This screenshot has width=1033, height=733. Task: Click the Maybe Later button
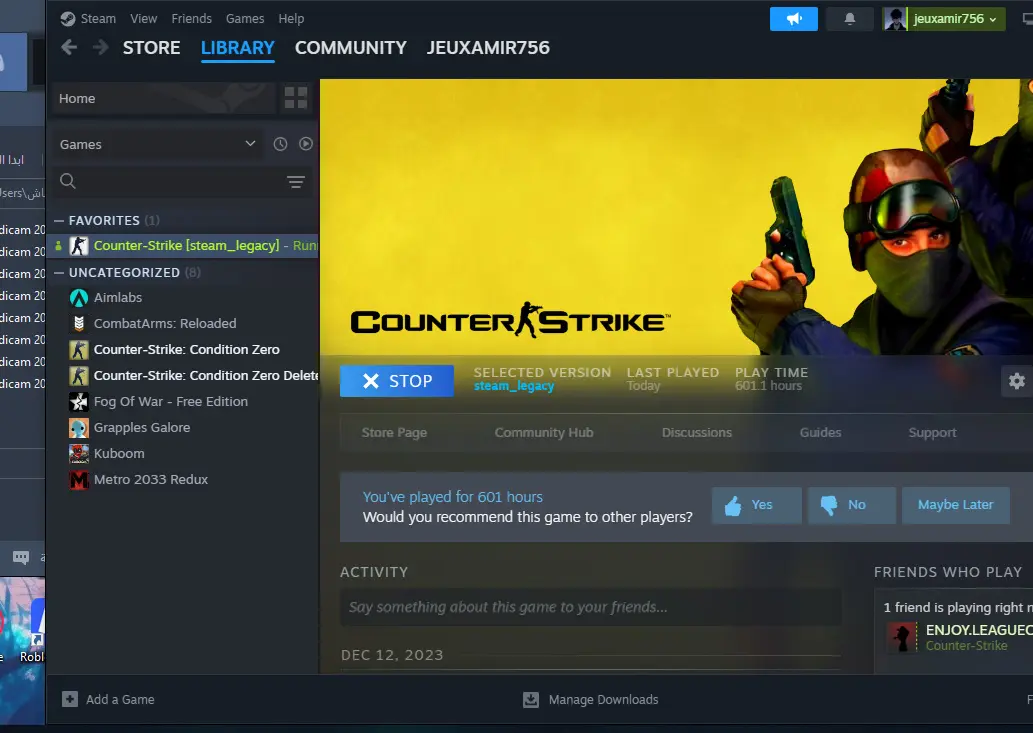click(955, 505)
